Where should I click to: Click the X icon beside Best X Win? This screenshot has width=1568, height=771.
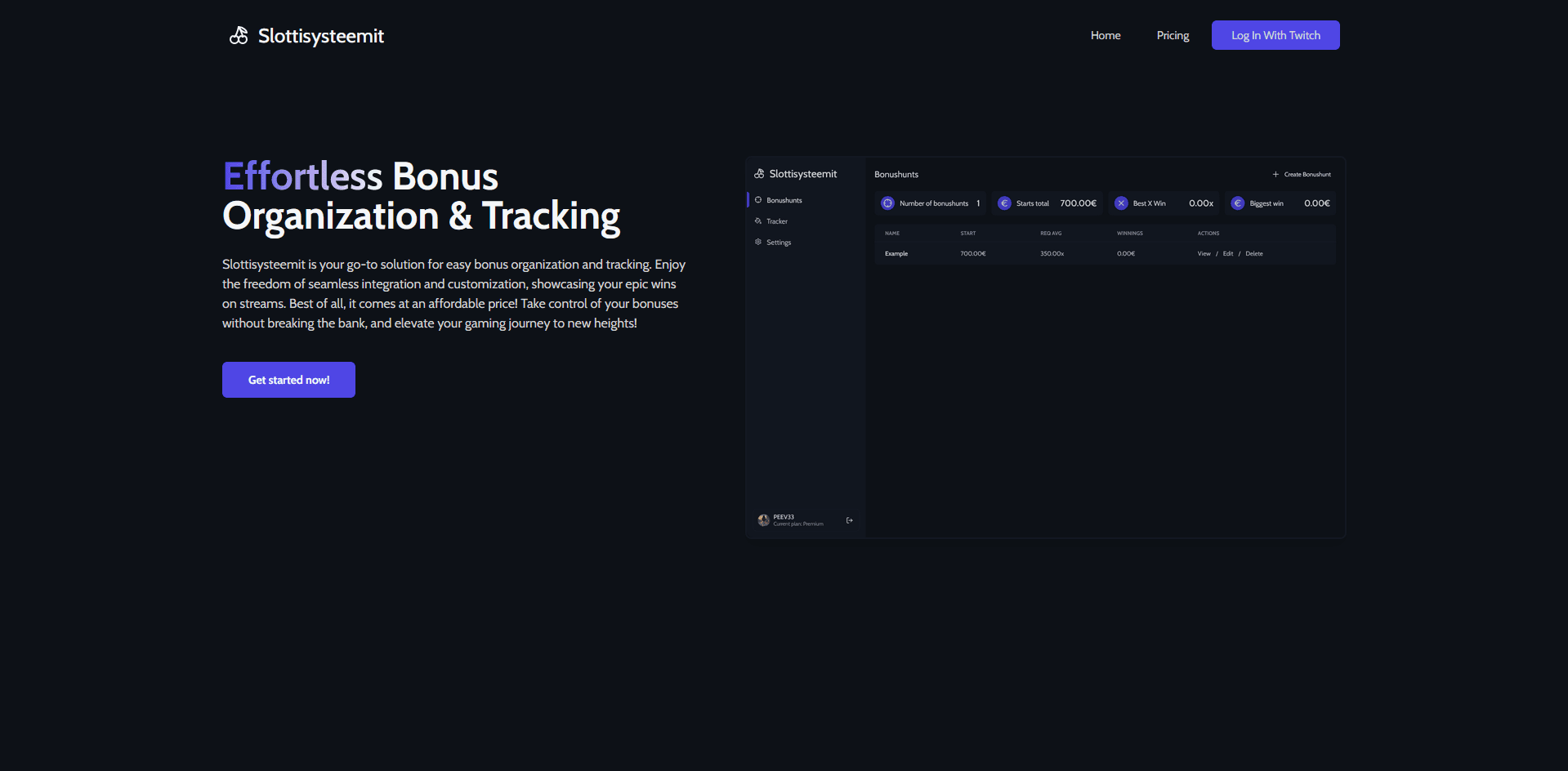(1121, 203)
